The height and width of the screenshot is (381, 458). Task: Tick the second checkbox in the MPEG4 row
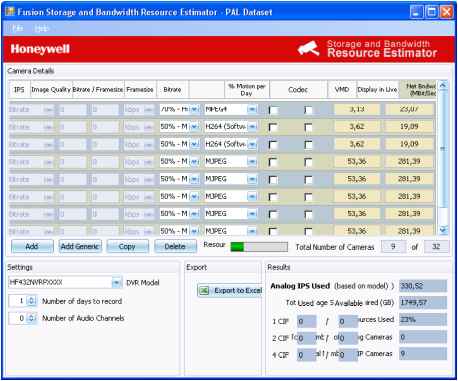309,110
